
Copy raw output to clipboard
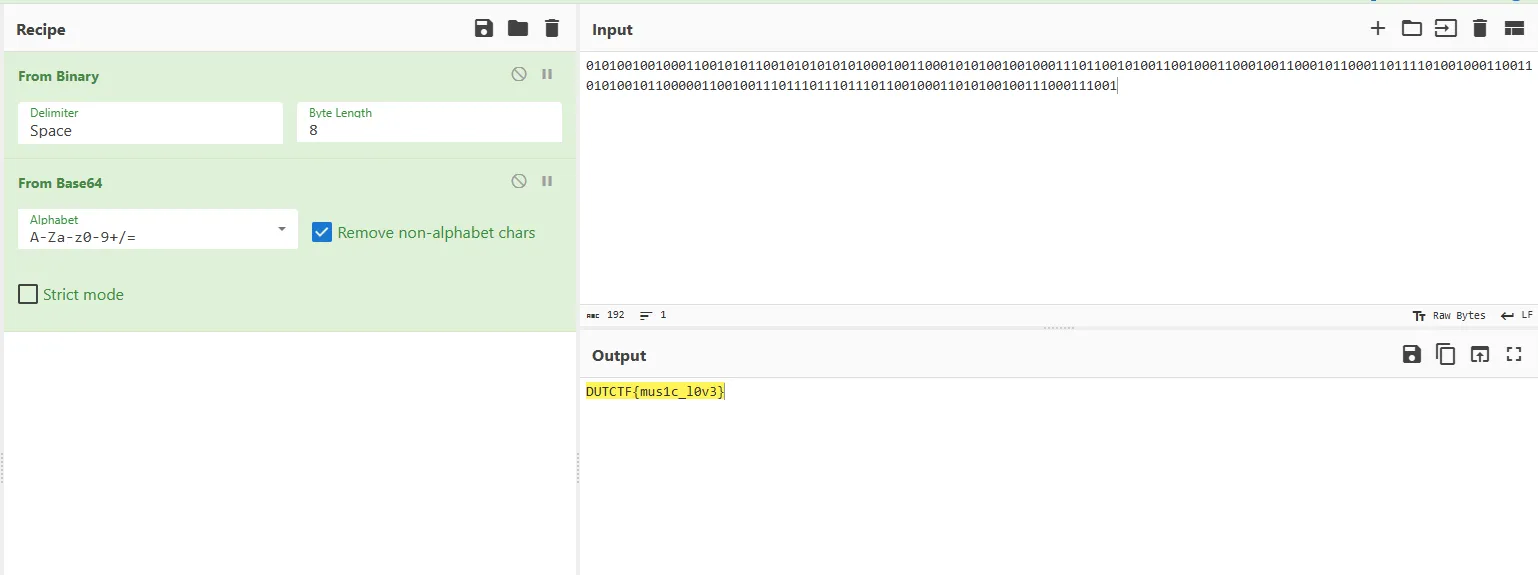point(1446,354)
